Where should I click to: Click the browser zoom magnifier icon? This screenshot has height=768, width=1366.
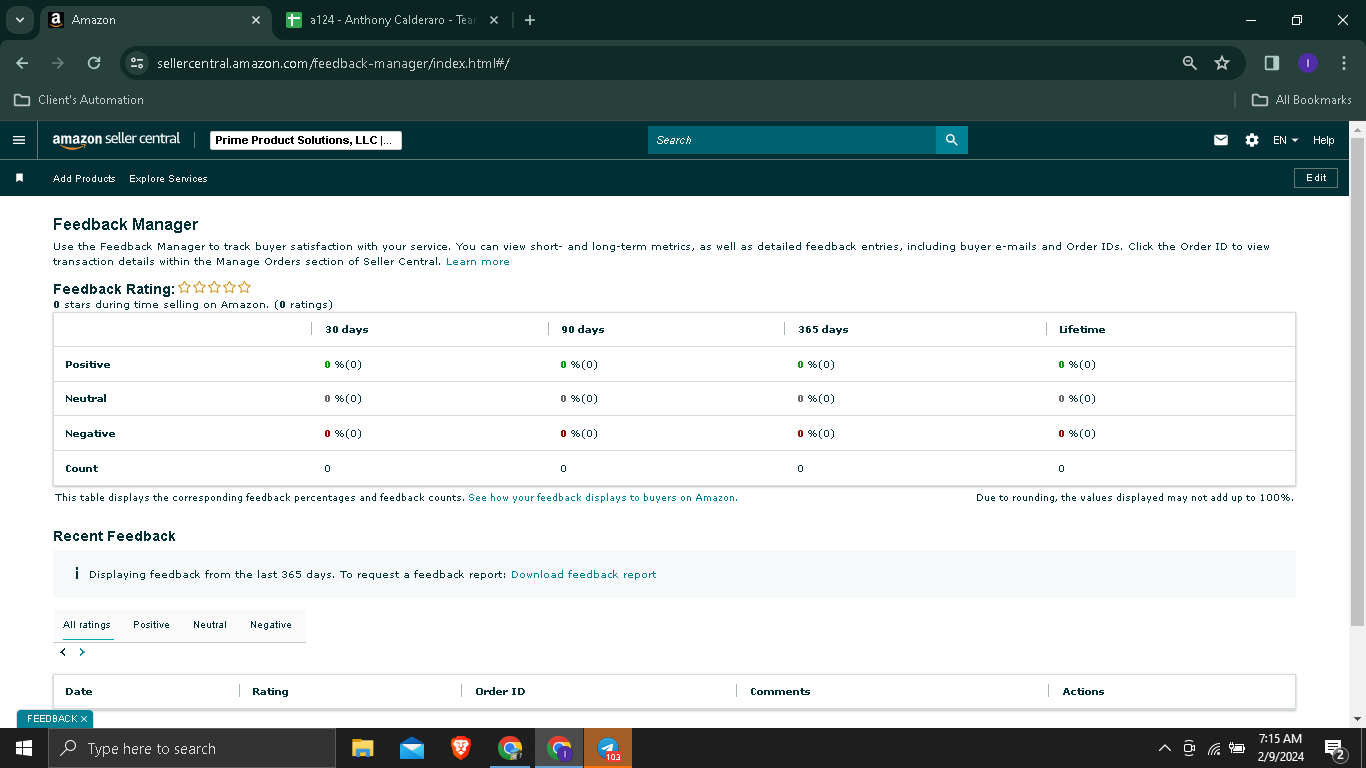tap(1190, 63)
